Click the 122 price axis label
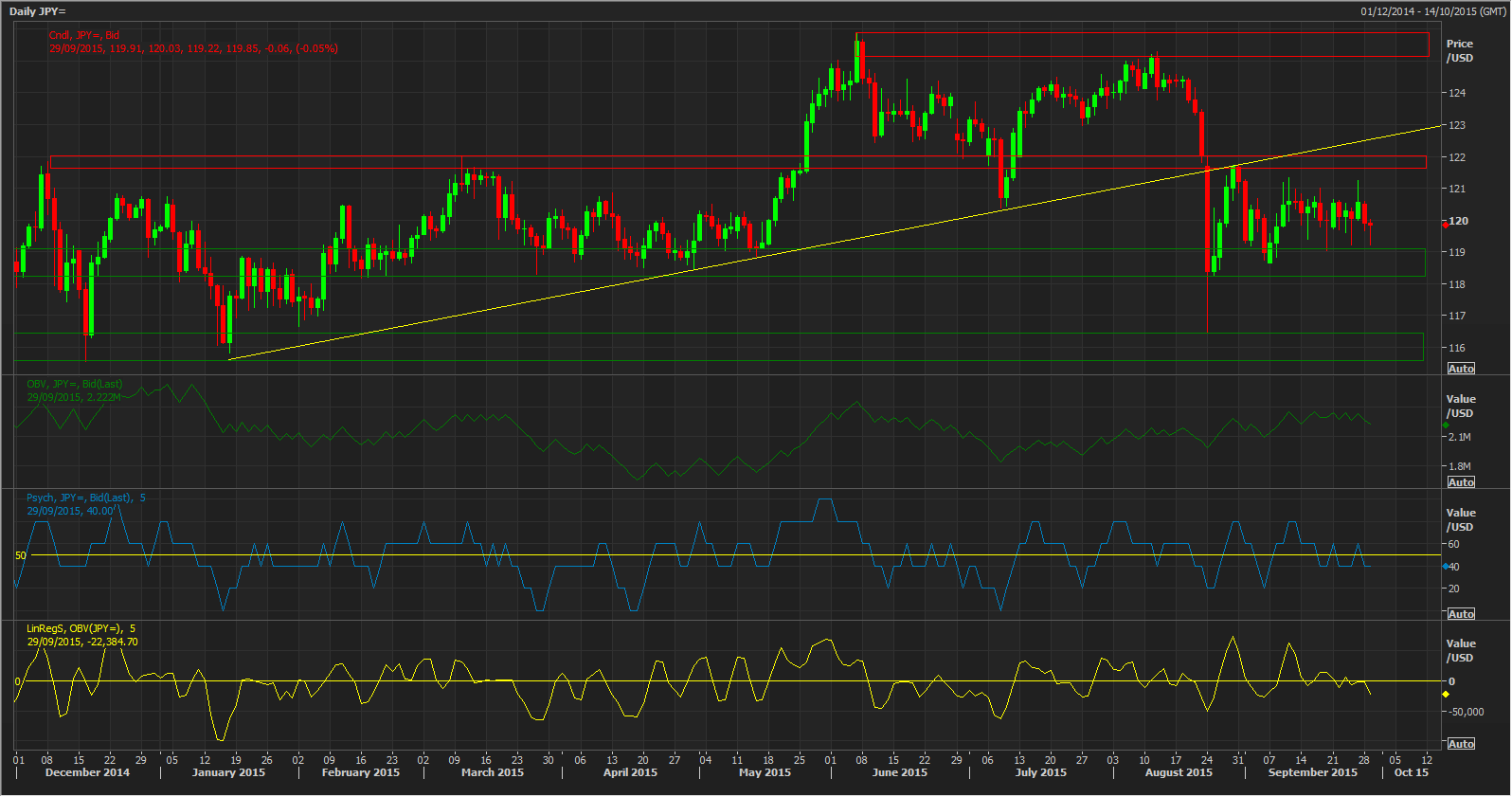The image size is (1512, 797). click(1457, 157)
